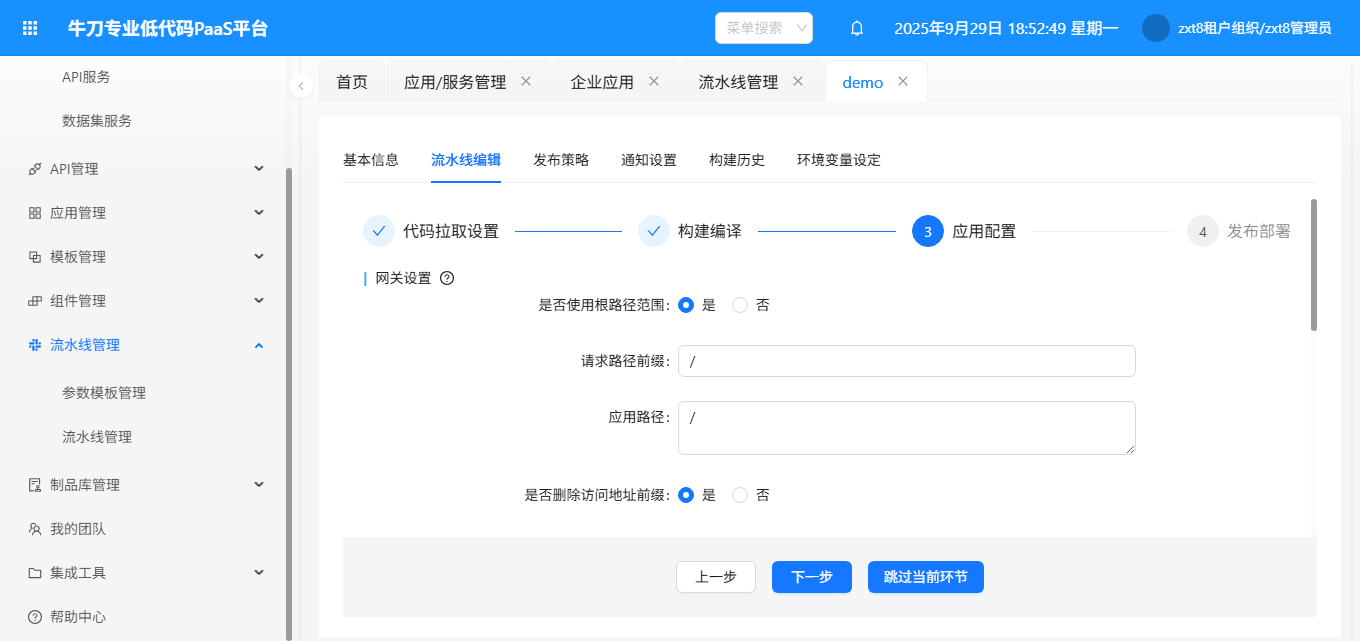This screenshot has height=641, width=1360.
Task: Click the 请求路径前缀 input field
Action: pyautogui.click(x=906, y=361)
